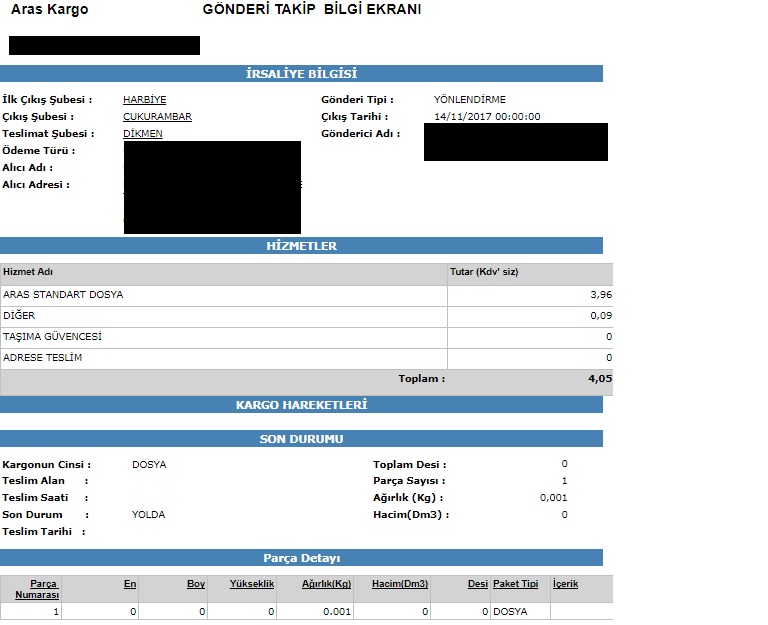768x625 pixels.
Task: Click the İRSALİYE BİLGİSİ section header
Action: [301, 73]
